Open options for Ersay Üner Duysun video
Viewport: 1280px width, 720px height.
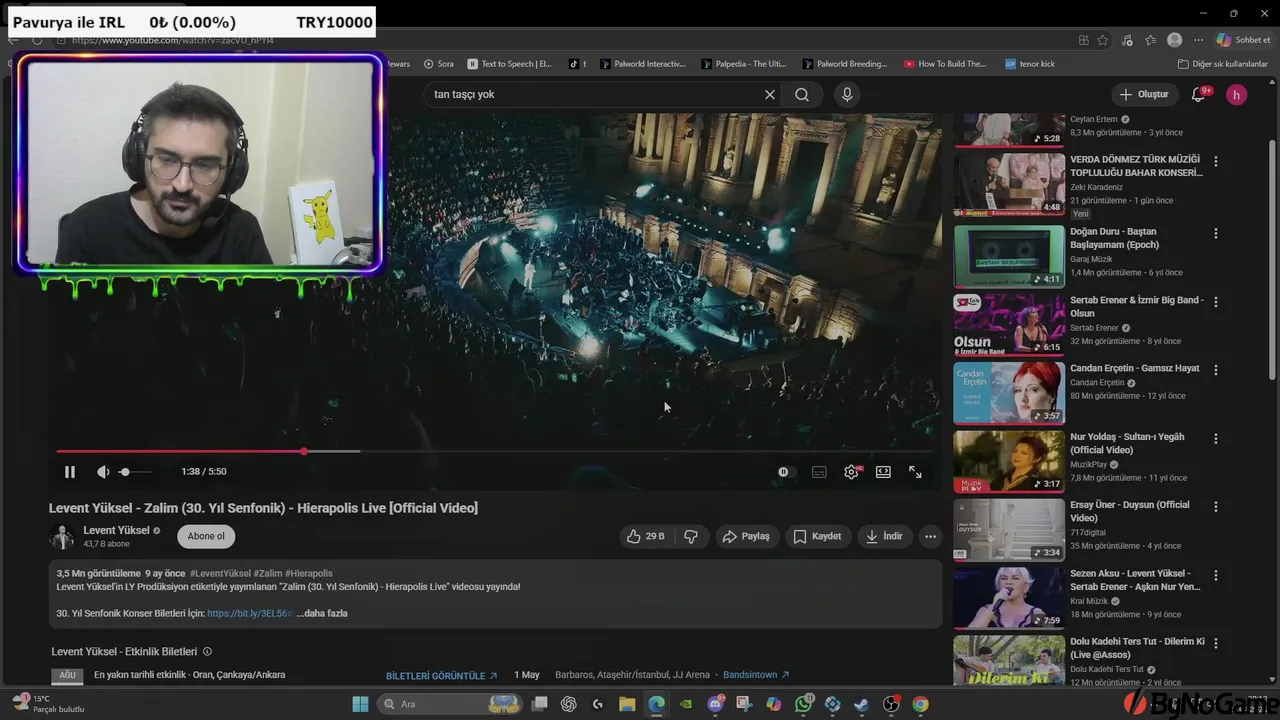(x=1216, y=507)
